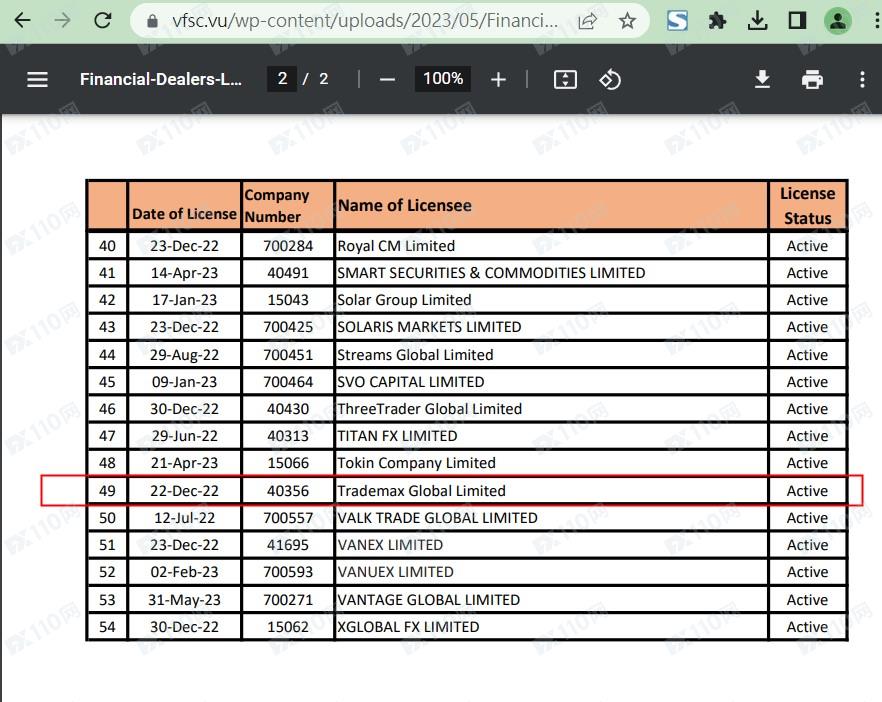Viewport: 882px width, 702px height.
Task: Download the PDF file
Action: pos(762,80)
